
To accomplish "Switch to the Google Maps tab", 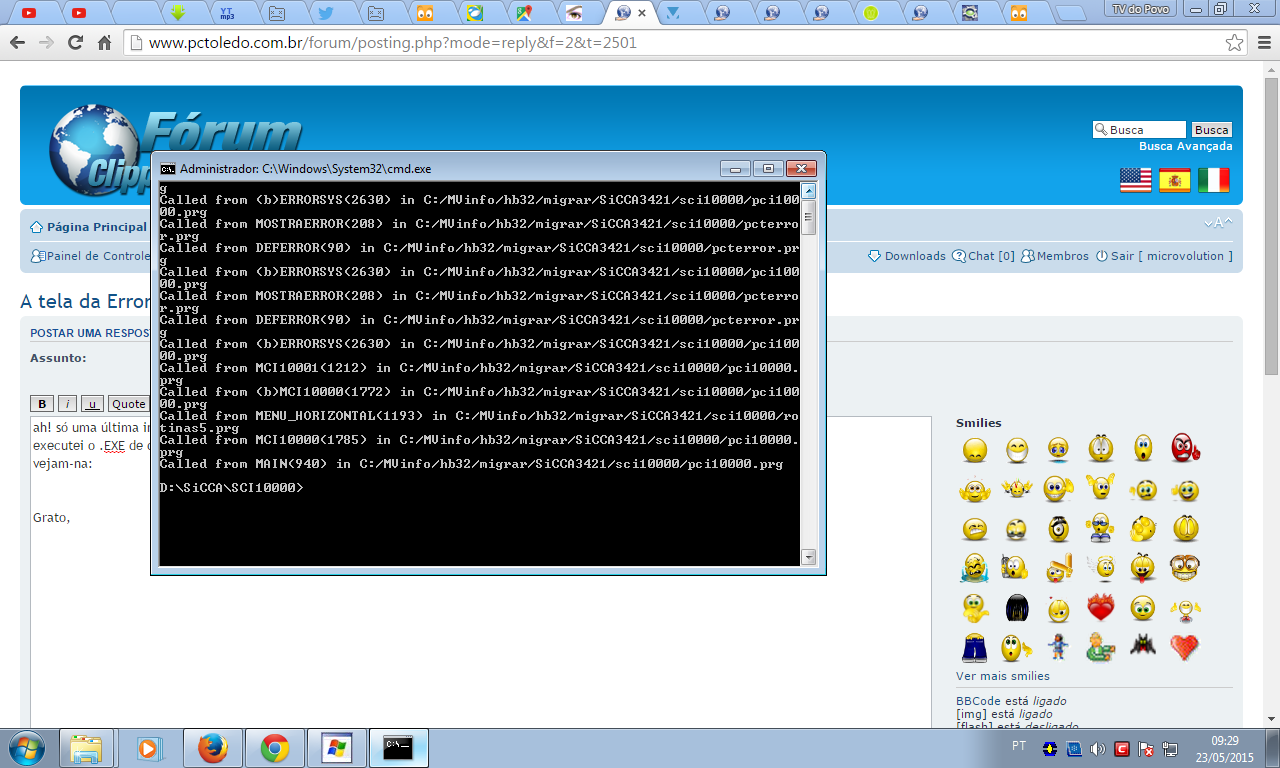I will tap(522, 13).
